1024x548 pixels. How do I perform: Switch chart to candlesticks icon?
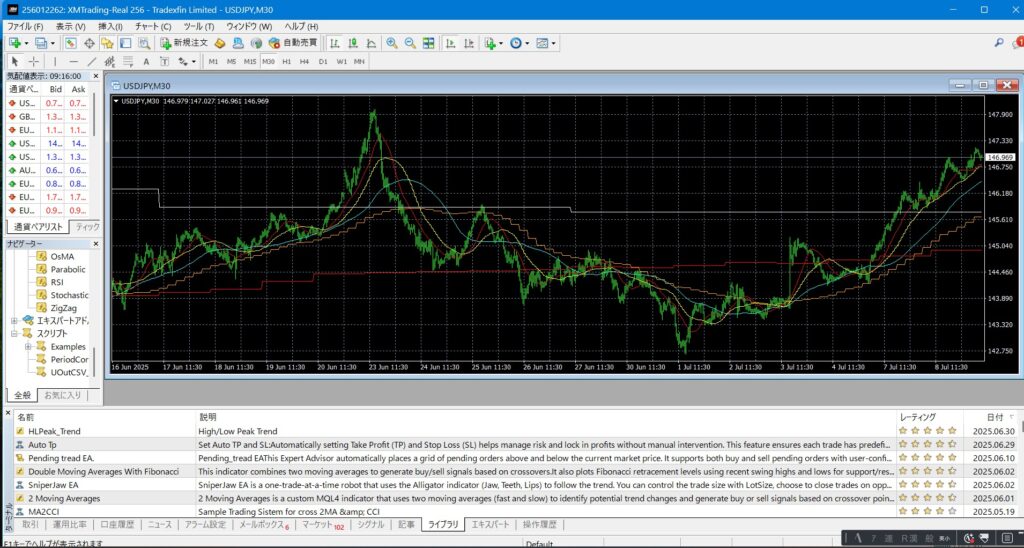353,43
